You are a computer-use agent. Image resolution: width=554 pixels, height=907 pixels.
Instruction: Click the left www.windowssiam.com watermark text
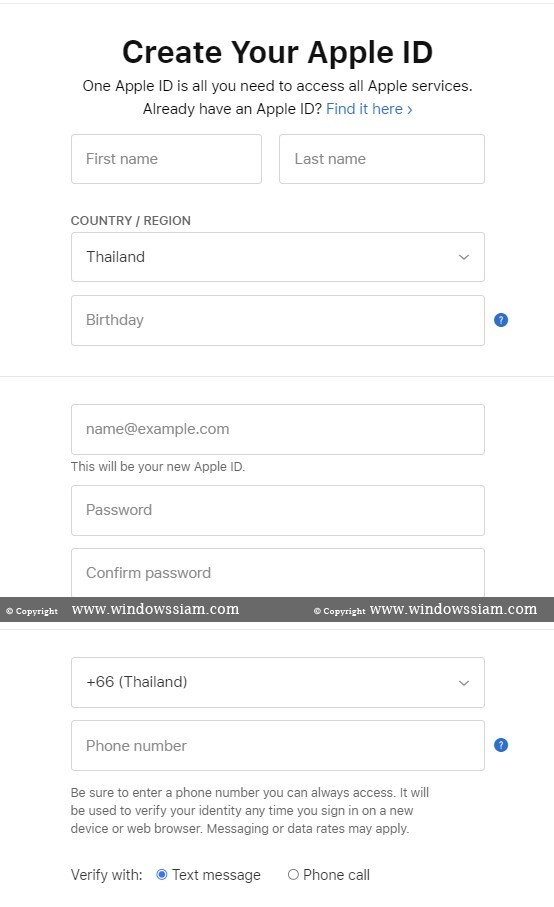pos(155,609)
